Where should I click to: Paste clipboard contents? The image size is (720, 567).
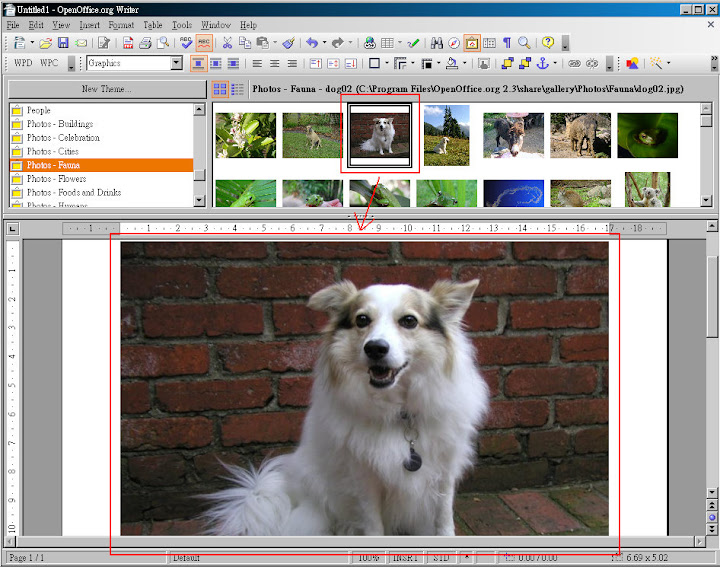262,43
